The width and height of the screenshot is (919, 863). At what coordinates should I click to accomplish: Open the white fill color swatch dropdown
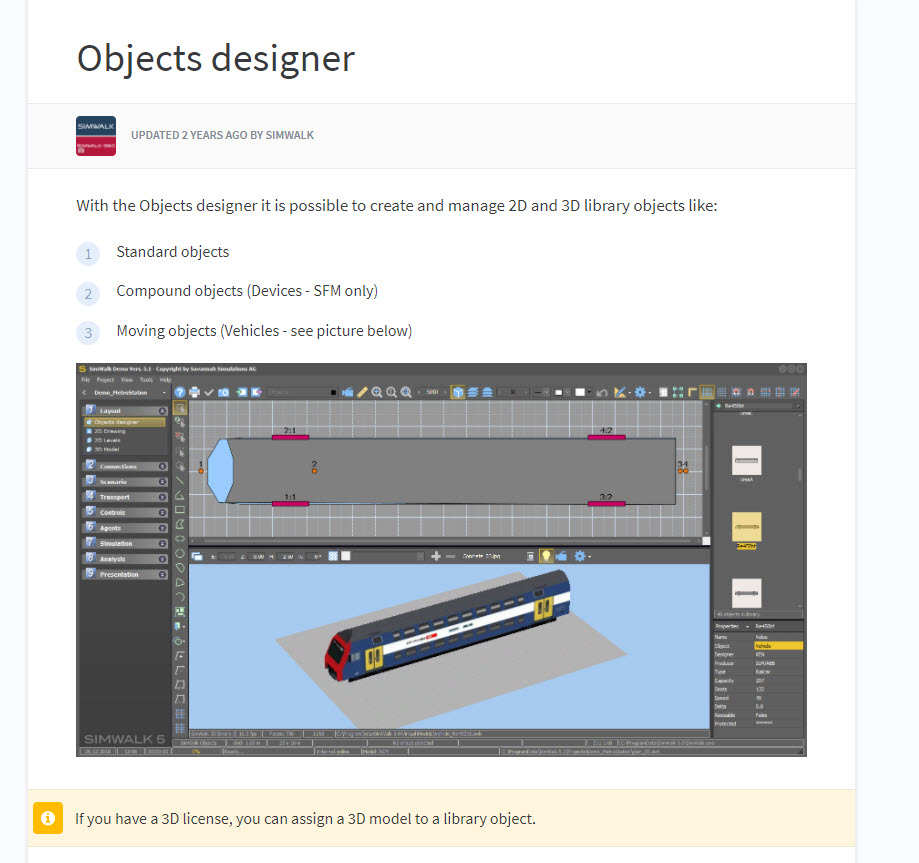pyautogui.click(x=582, y=392)
